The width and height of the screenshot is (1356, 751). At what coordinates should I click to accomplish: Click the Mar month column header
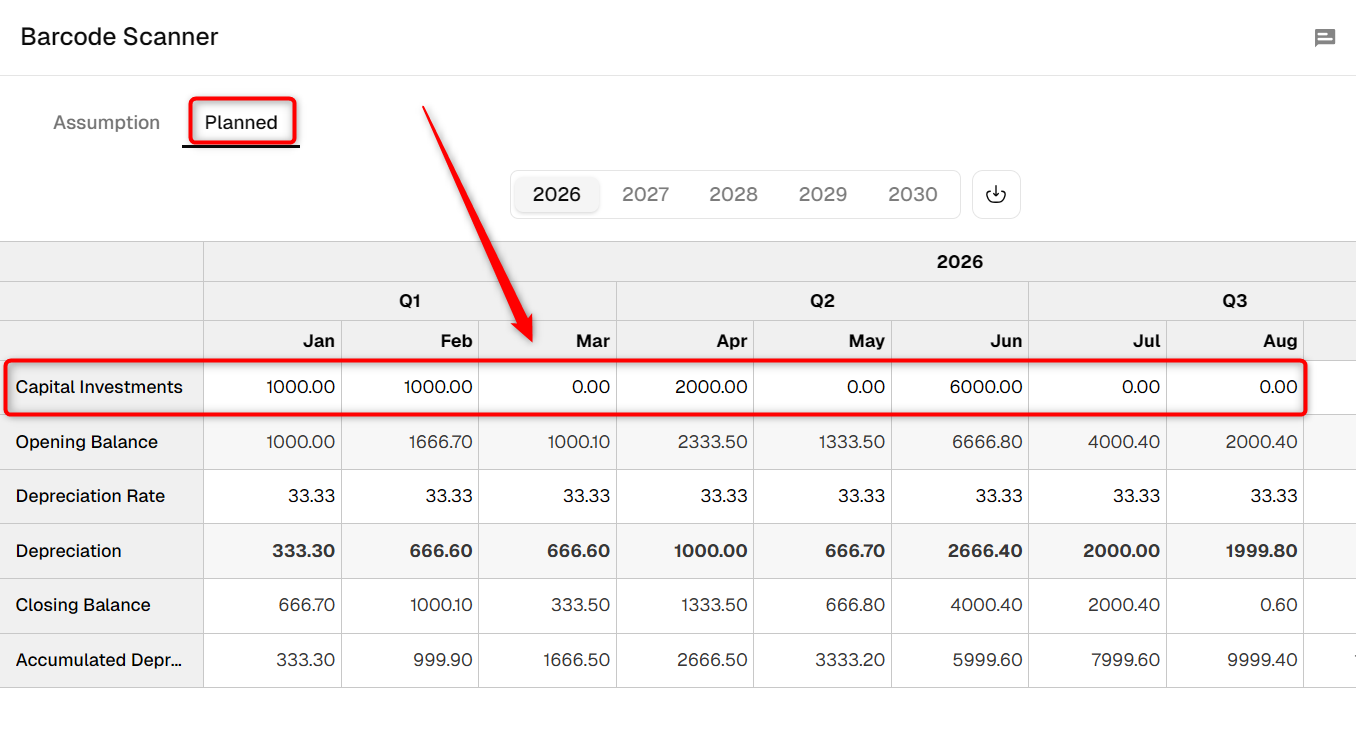pyautogui.click(x=548, y=341)
